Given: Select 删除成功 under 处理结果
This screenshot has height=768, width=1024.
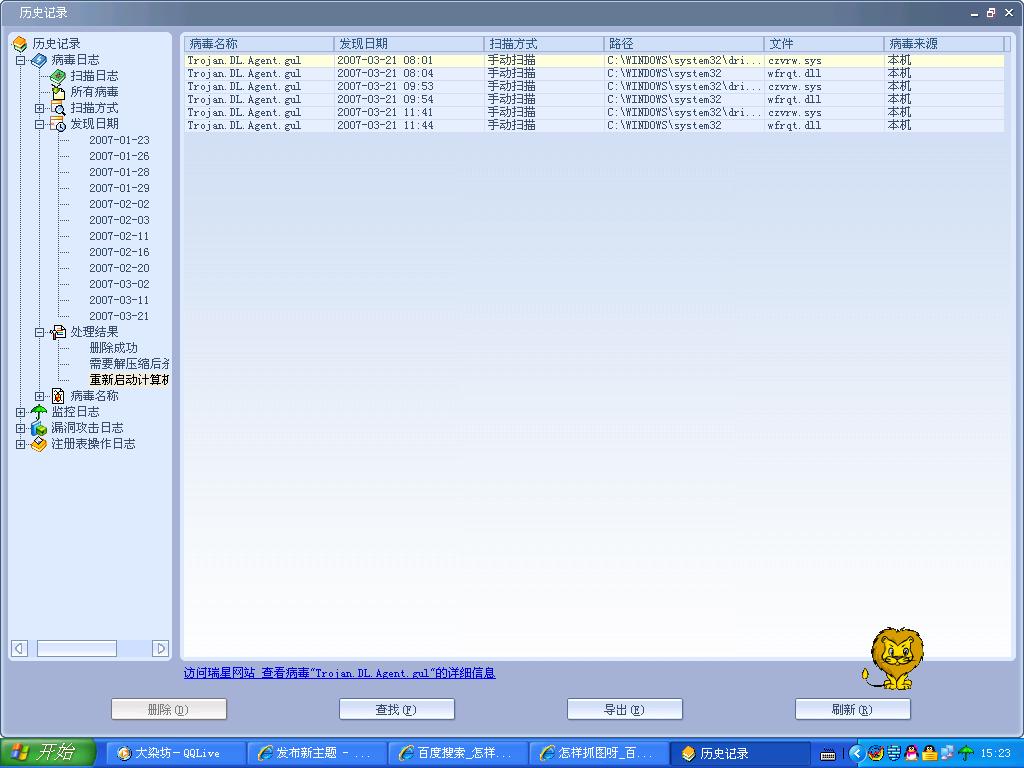Looking at the screenshot, I should 113,348.
